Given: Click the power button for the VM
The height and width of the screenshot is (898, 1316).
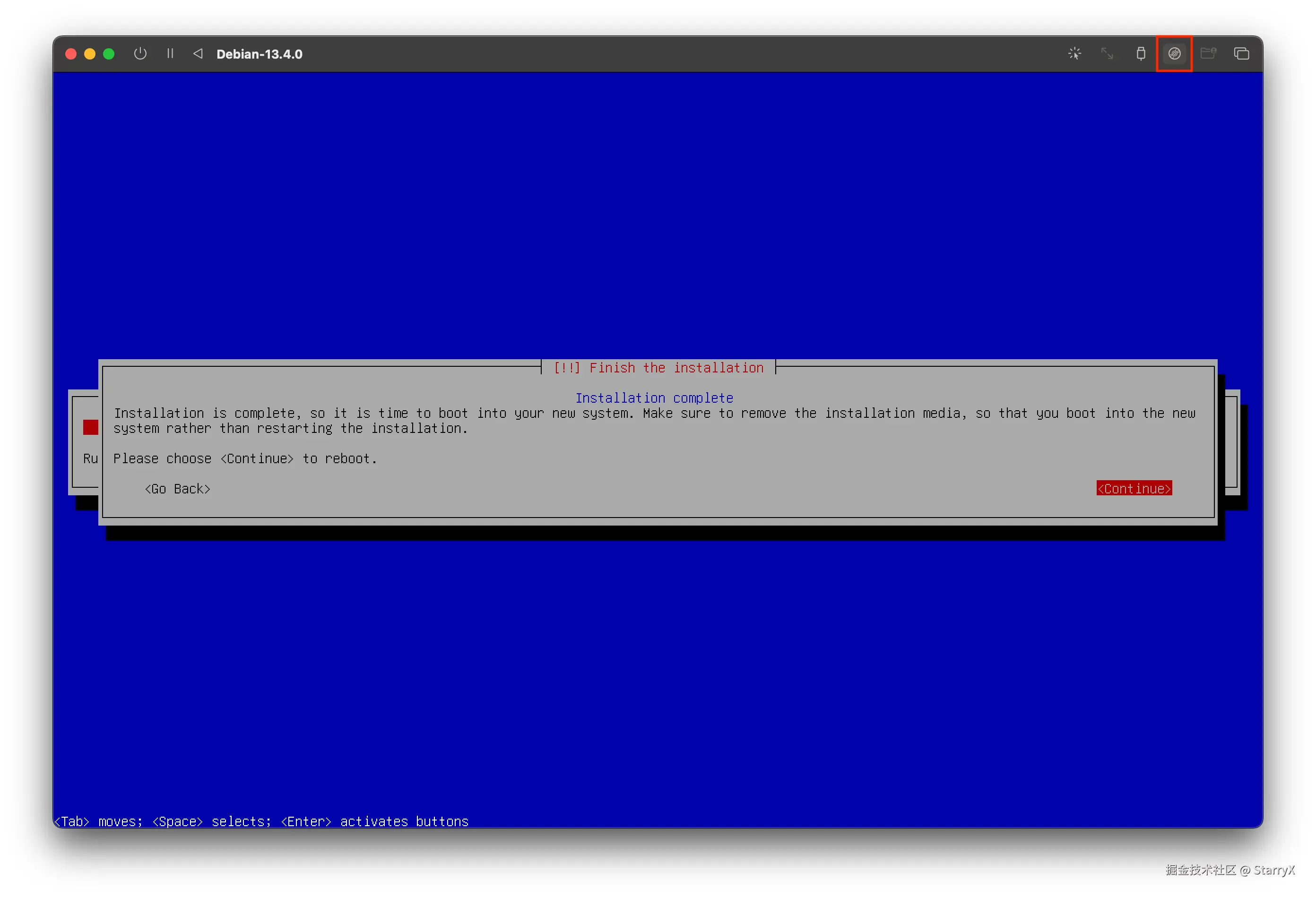Looking at the screenshot, I should (x=140, y=54).
